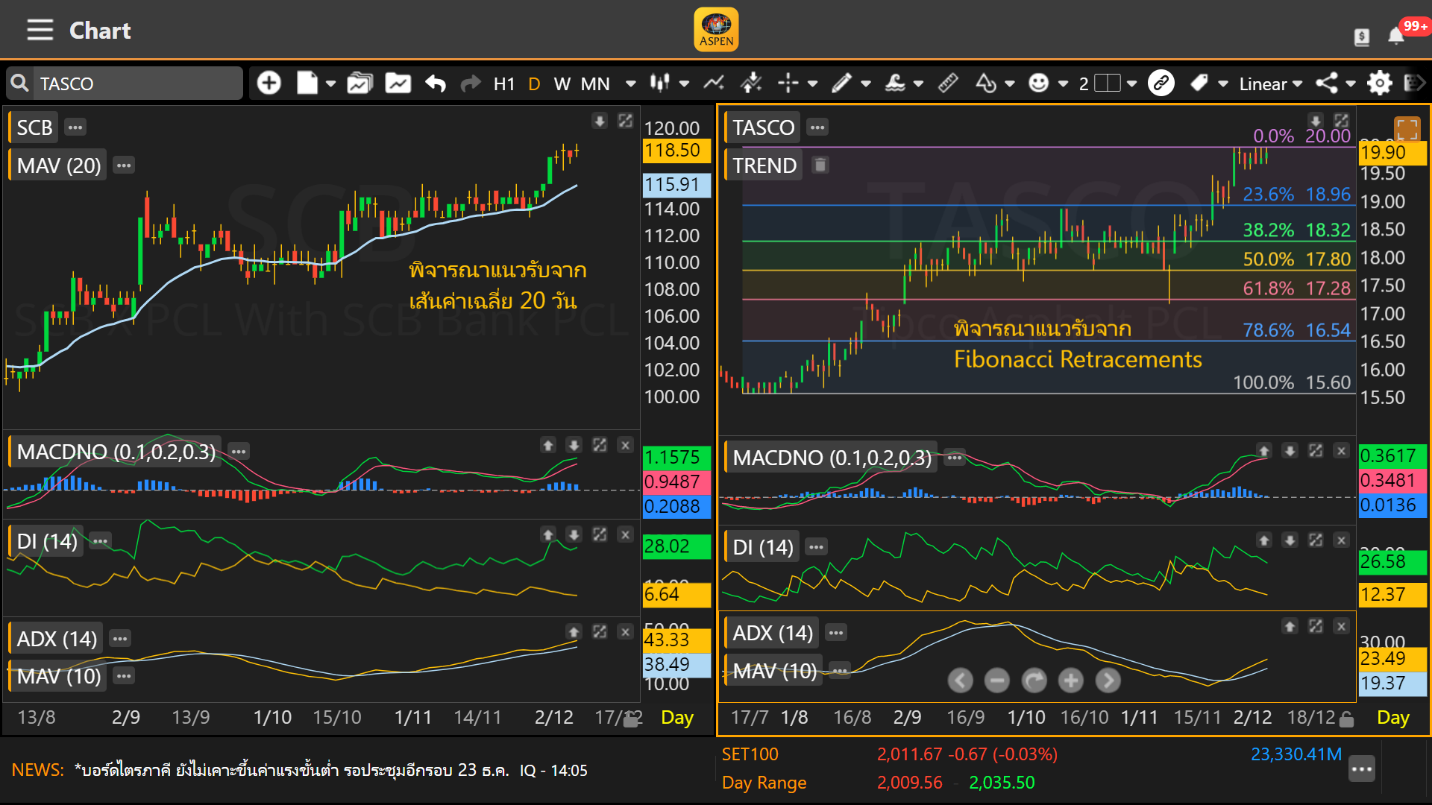This screenshot has height=805, width=1432.
Task: Close the TASCO ADX (14) pane
Action: click(x=1342, y=625)
